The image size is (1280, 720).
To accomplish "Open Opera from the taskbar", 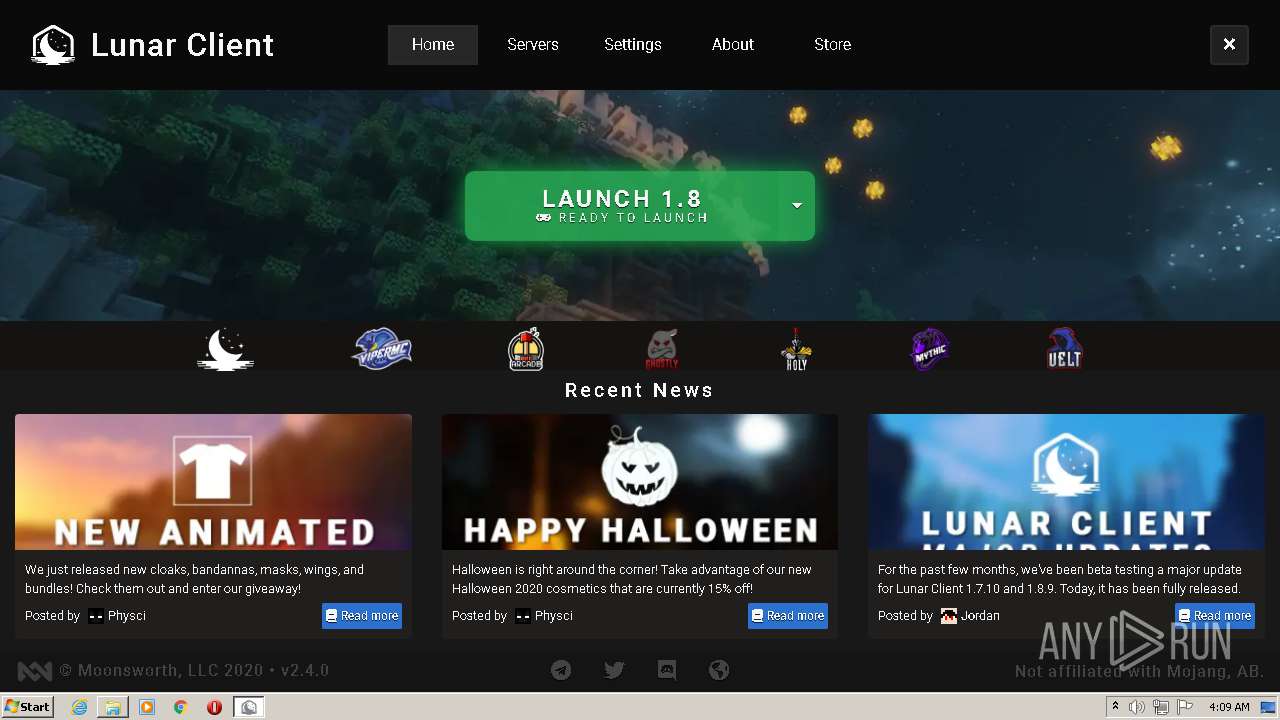I will pyautogui.click(x=214, y=707).
